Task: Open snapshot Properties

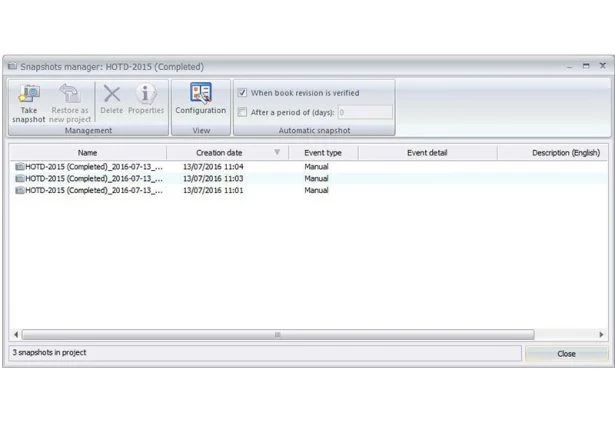Action: tap(146, 95)
